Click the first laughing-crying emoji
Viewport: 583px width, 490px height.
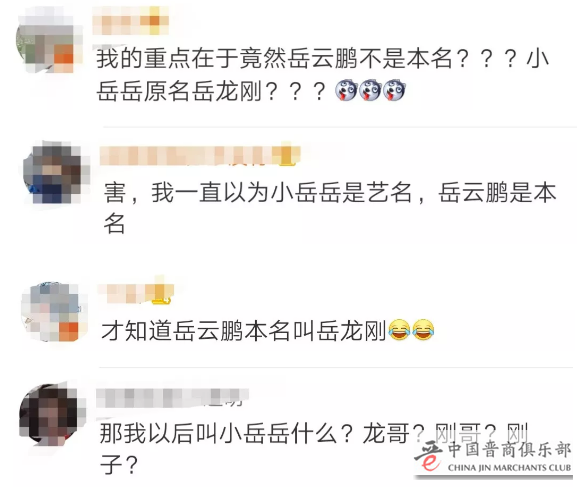399,330
